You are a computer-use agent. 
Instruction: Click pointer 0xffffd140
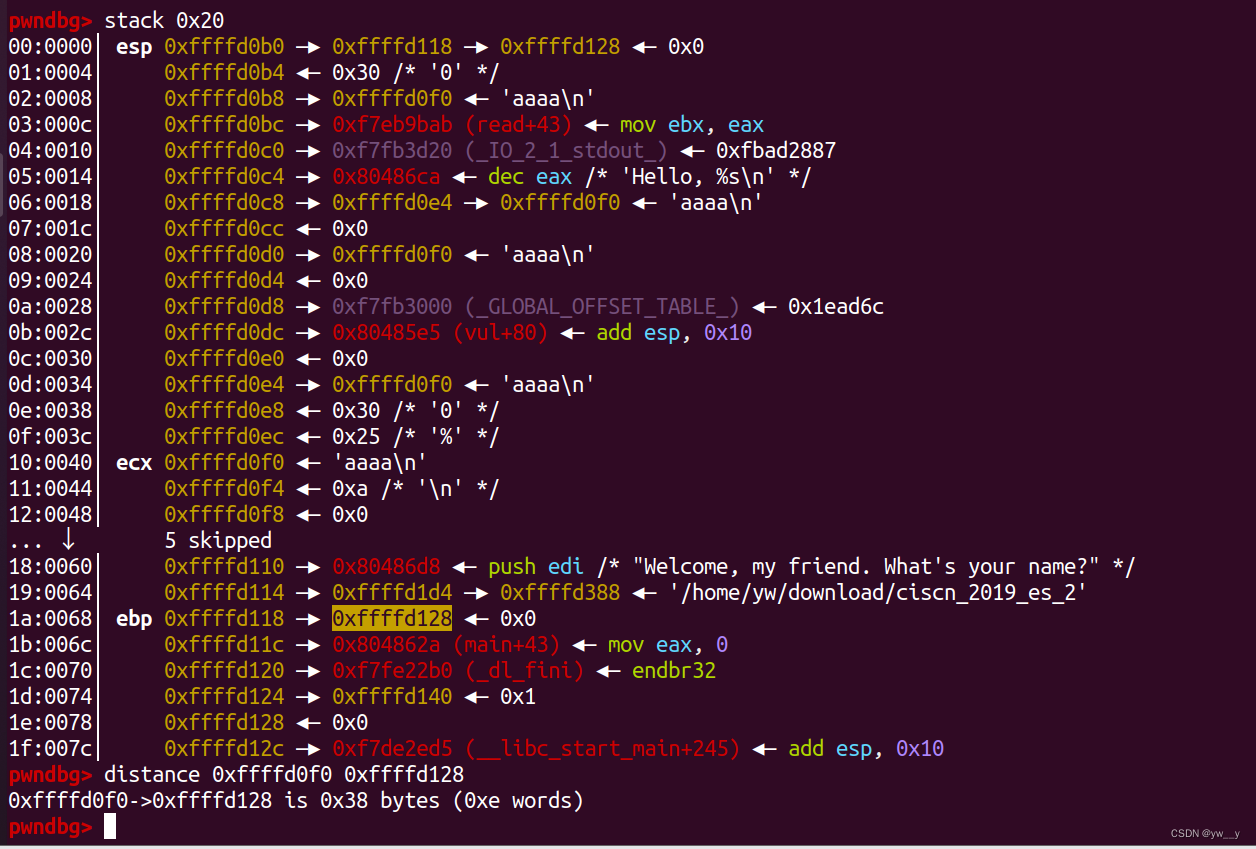point(392,697)
